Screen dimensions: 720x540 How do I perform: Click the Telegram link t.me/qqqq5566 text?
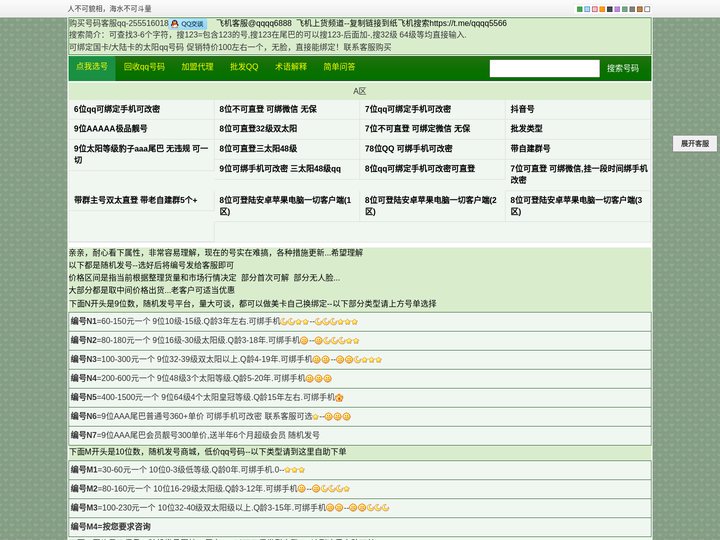point(468,23)
